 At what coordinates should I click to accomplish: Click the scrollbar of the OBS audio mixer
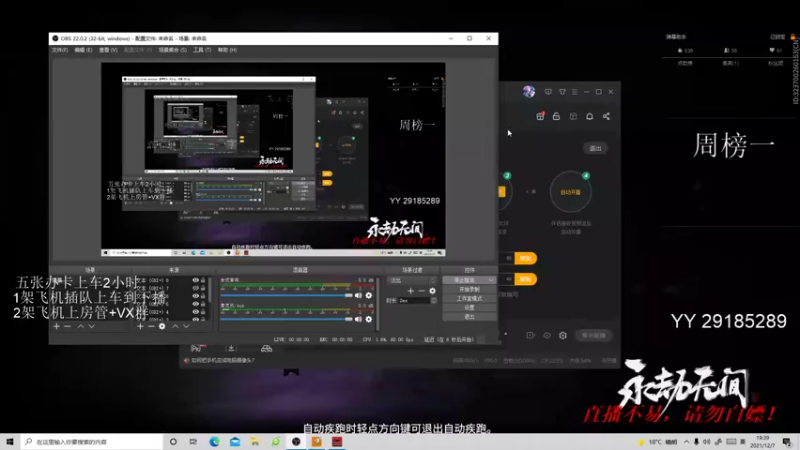click(x=378, y=304)
